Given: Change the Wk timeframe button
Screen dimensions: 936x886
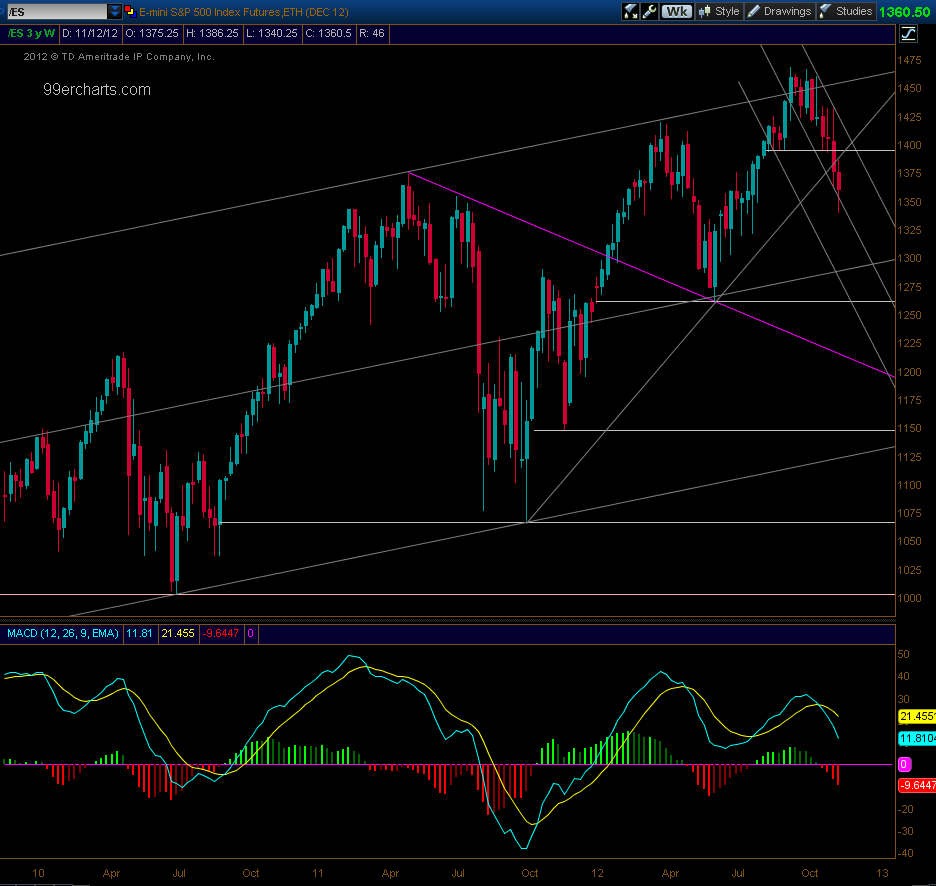Looking at the screenshot, I should pyautogui.click(x=676, y=11).
